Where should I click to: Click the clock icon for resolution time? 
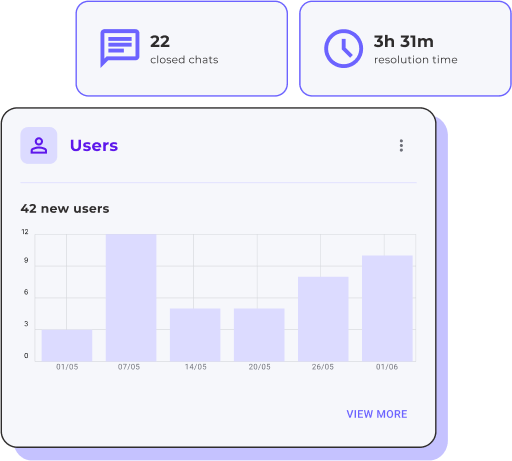point(343,49)
